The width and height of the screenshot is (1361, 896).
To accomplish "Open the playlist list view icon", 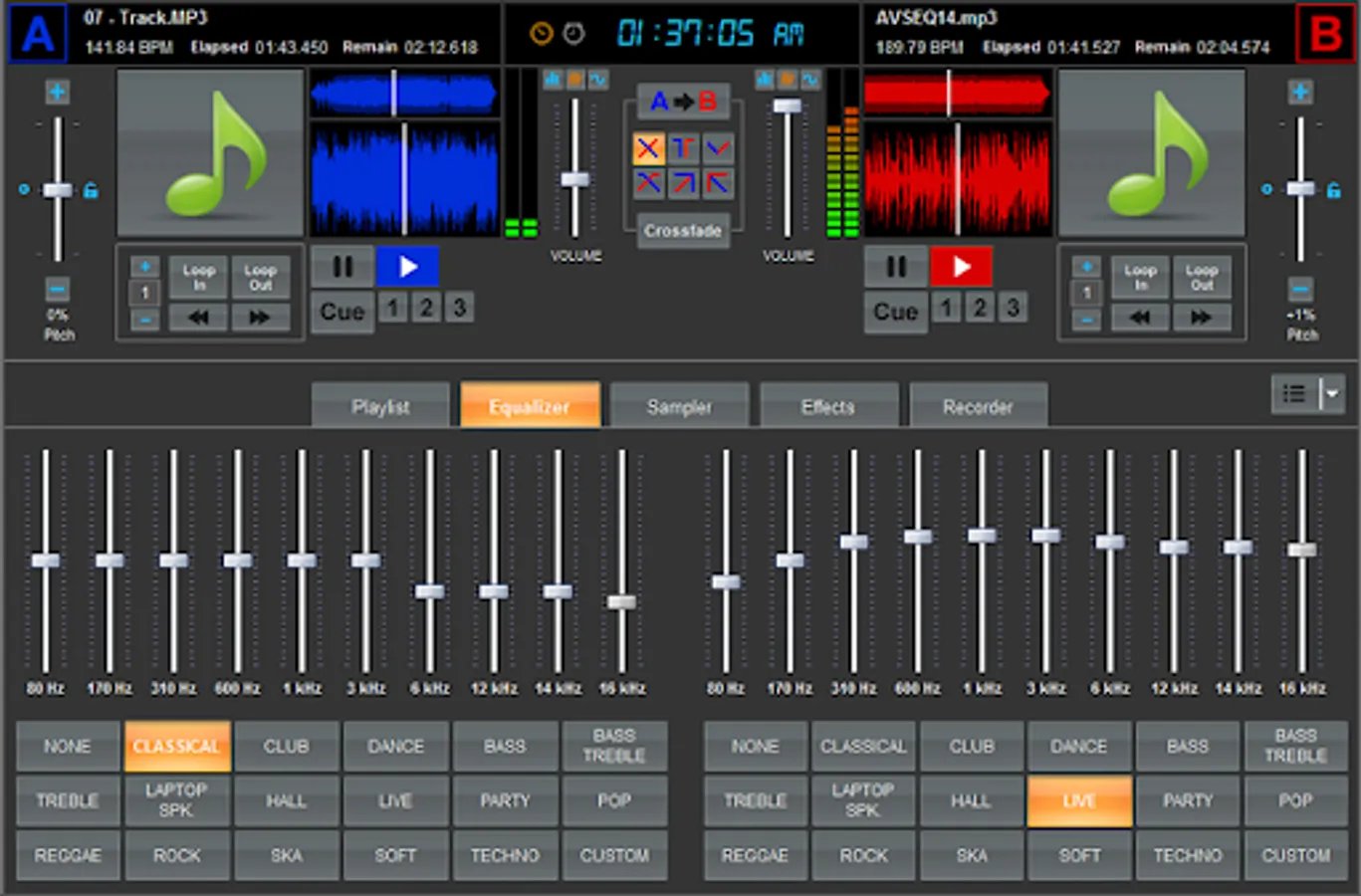I will click(1293, 393).
